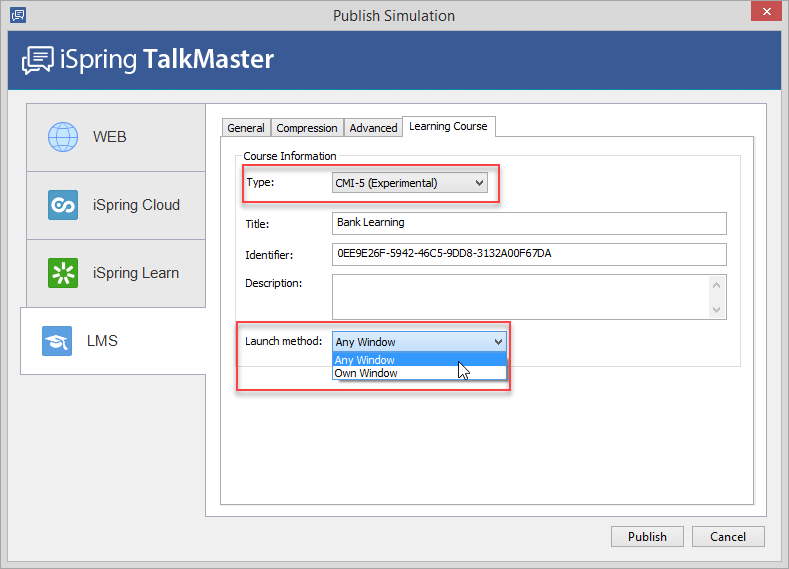Click the Cancel button
Viewport: 789px width, 569px height.
pos(727,536)
